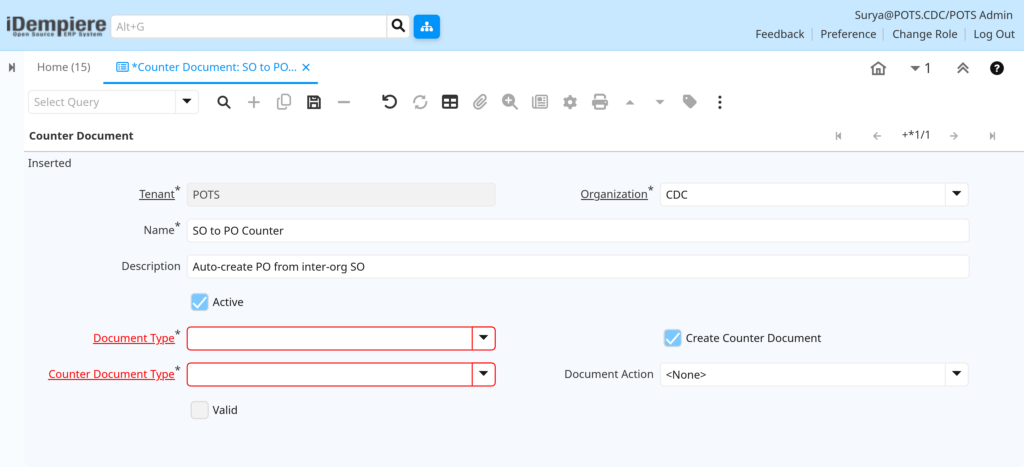This screenshot has height=467, width=1024.
Task: Click Change Role link
Action: point(925,34)
